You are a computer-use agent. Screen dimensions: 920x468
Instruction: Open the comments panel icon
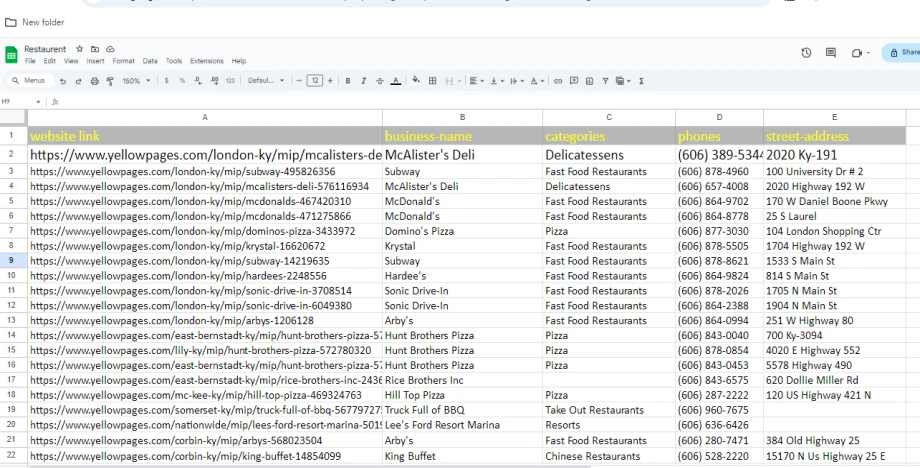(830, 52)
